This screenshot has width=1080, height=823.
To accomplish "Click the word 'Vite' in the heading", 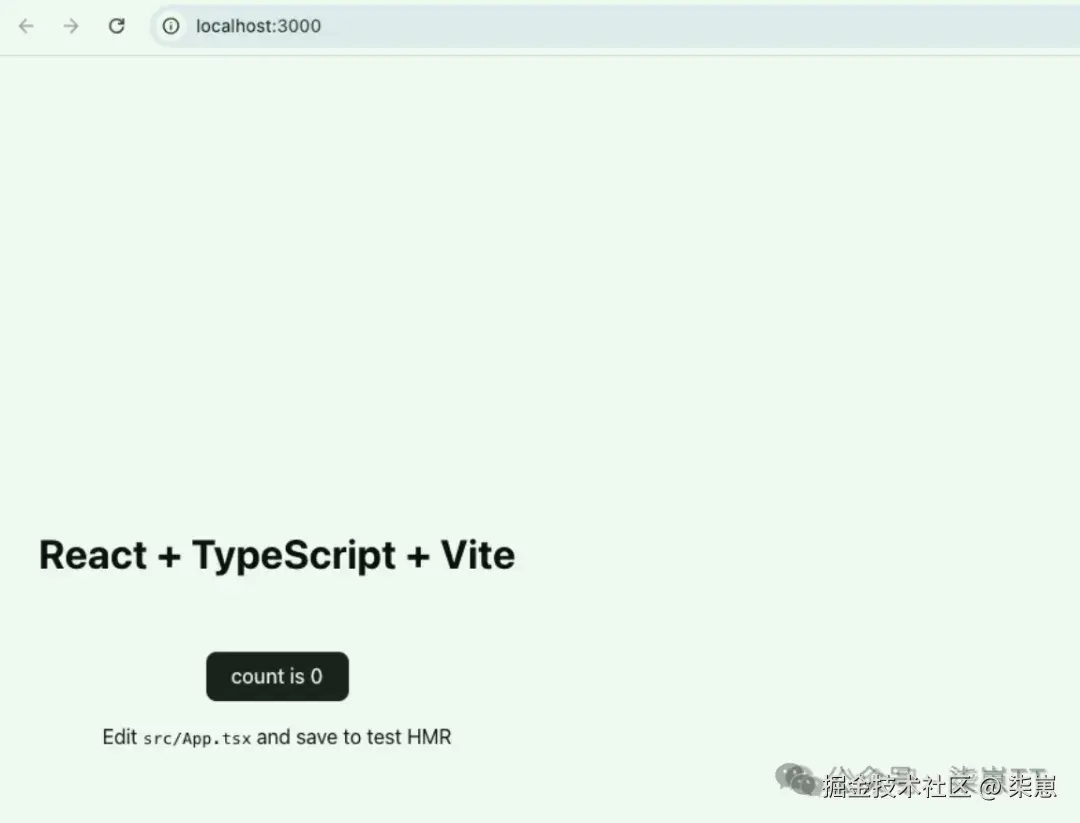I will point(478,555).
